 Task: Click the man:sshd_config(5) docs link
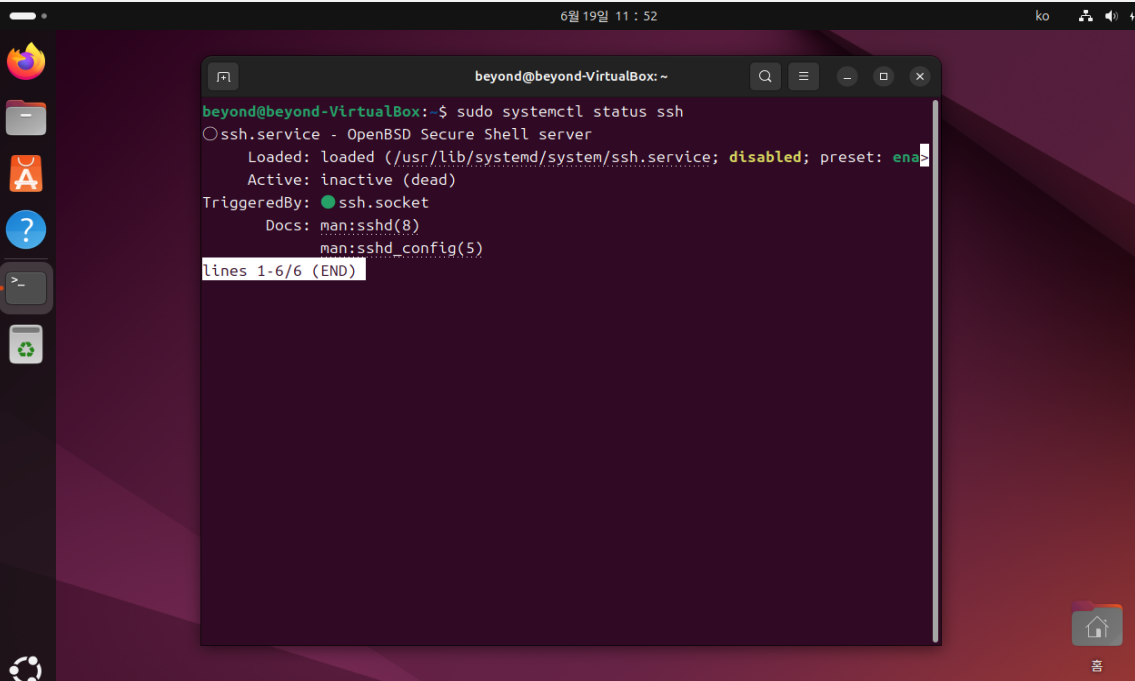(x=402, y=248)
